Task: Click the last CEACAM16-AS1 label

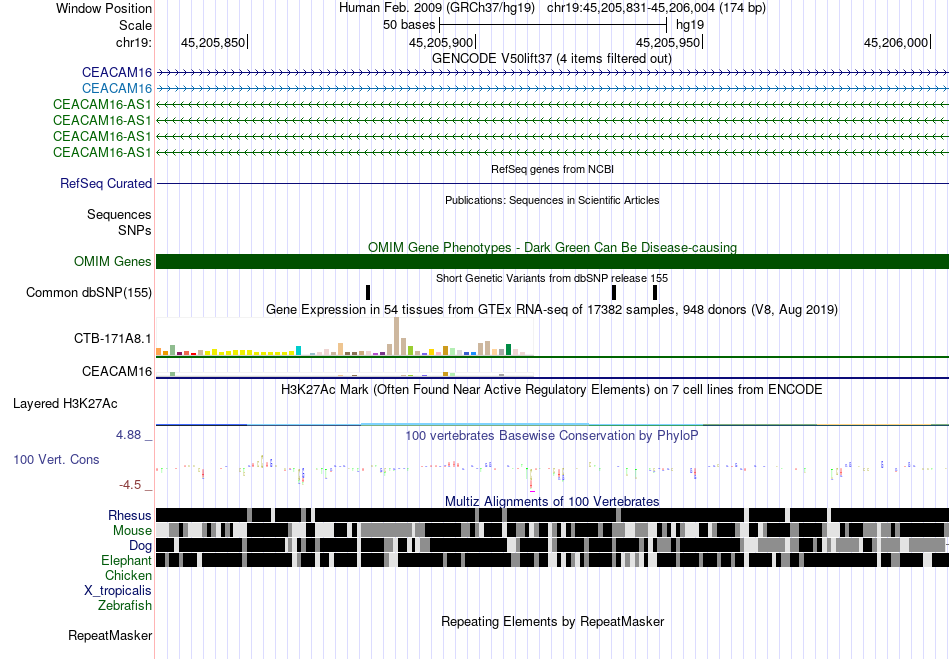Action: coord(102,152)
